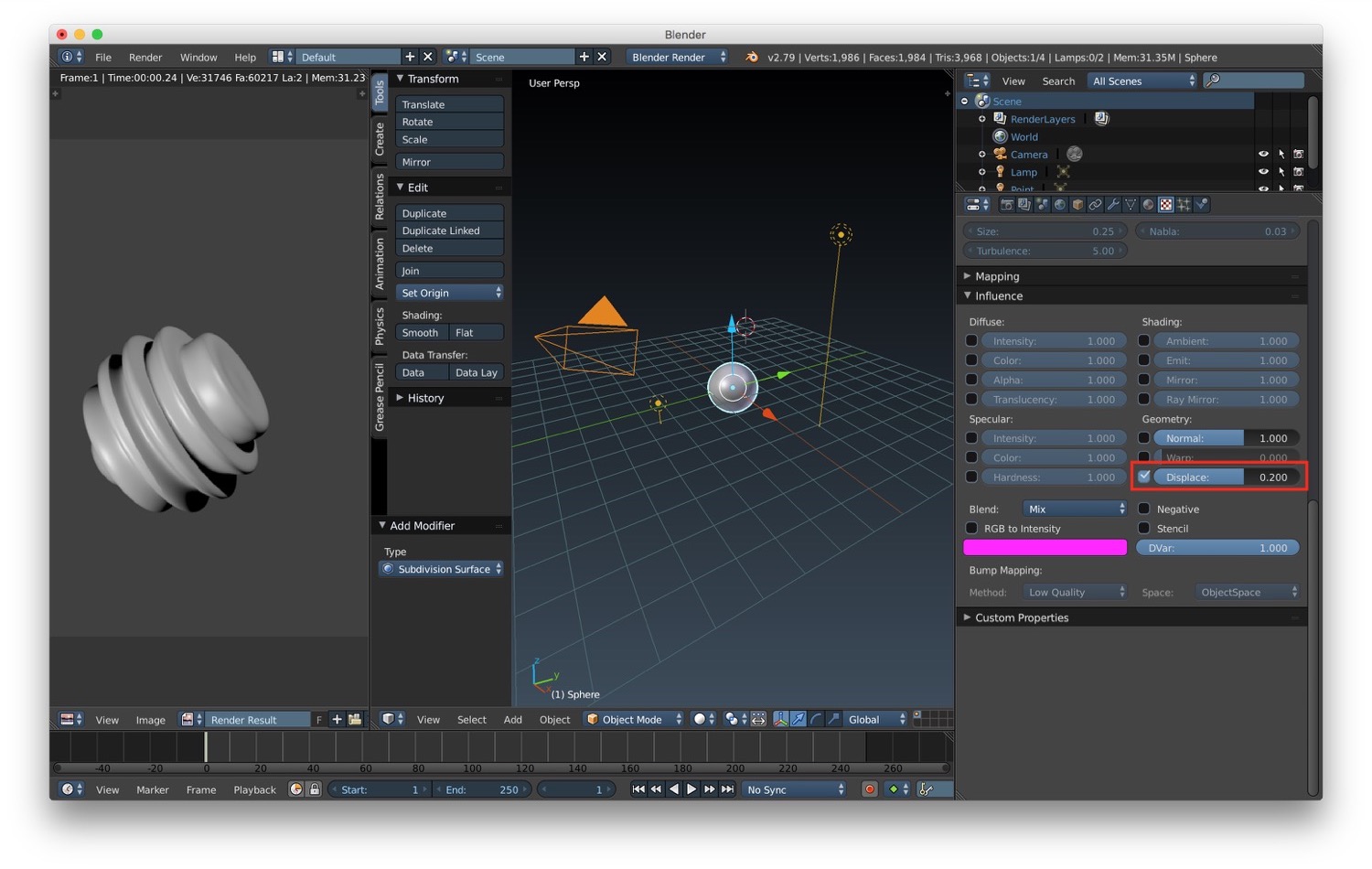Open the Scene properties tab
The image size is (1372, 869).
coord(1042,205)
